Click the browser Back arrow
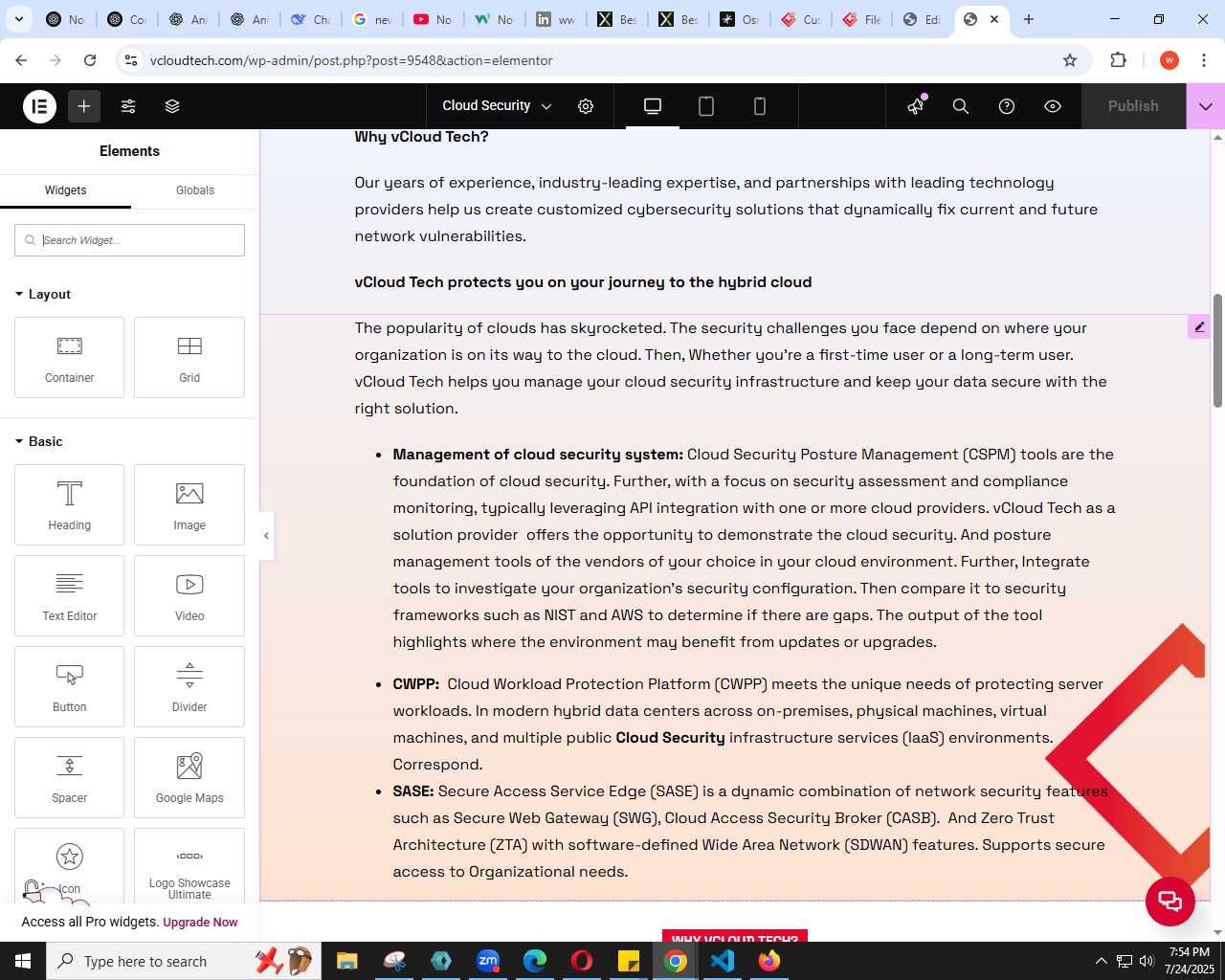The width and height of the screenshot is (1225, 980). pyautogui.click(x=21, y=60)
